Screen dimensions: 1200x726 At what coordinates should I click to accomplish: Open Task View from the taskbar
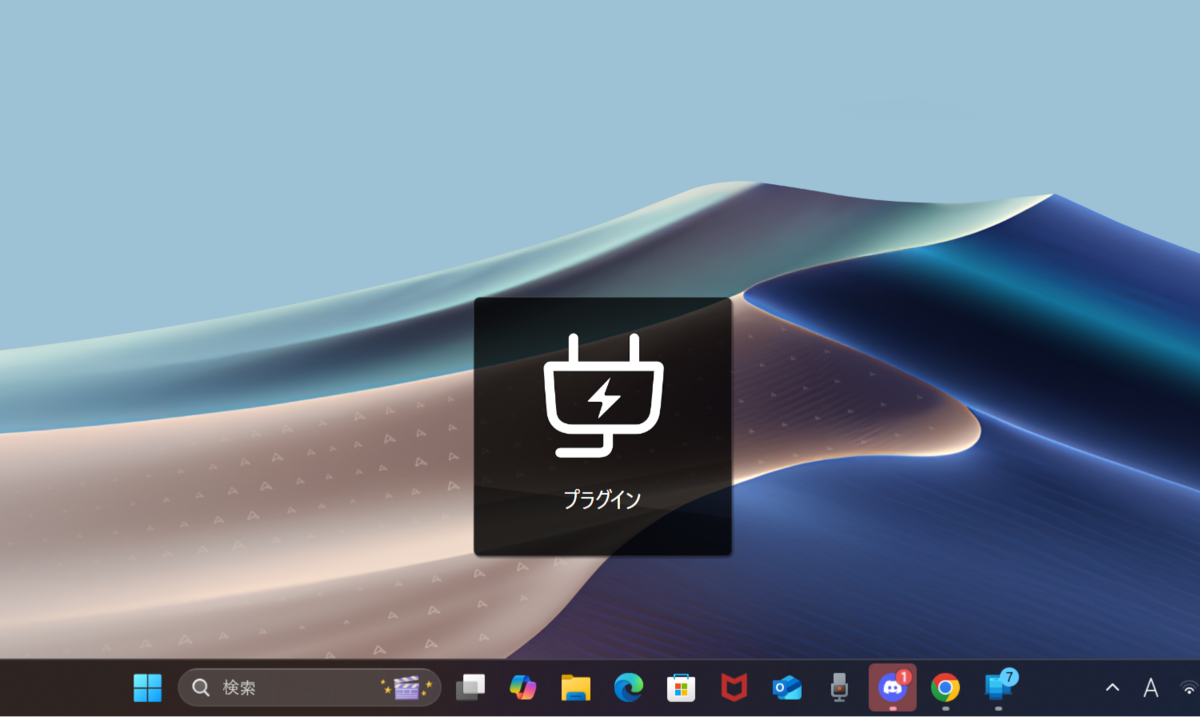[470, 688]
